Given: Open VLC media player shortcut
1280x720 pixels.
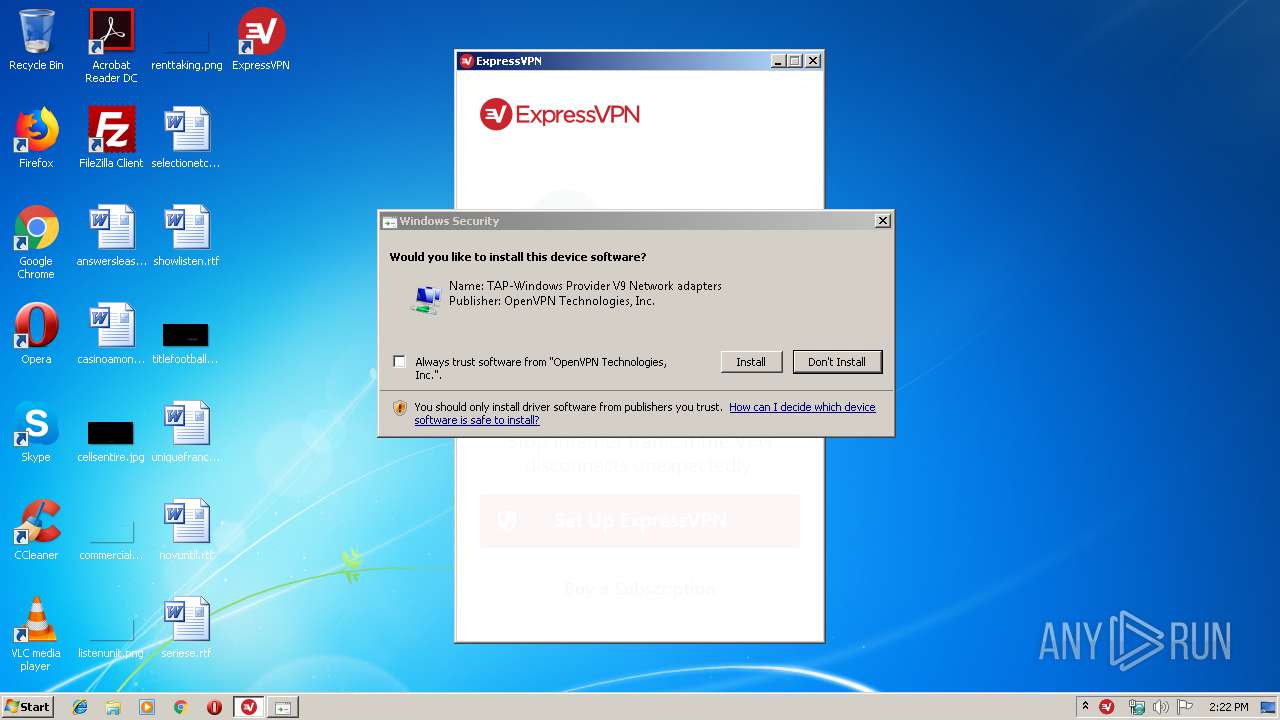Looking at the screenshot, I should coord(36,634).
